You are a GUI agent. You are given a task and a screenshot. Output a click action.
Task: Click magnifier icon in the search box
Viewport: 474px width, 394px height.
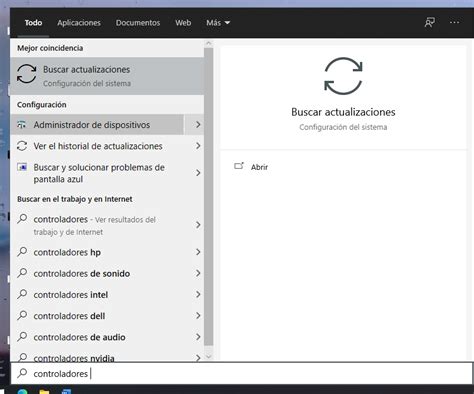(x=22, y=373)
